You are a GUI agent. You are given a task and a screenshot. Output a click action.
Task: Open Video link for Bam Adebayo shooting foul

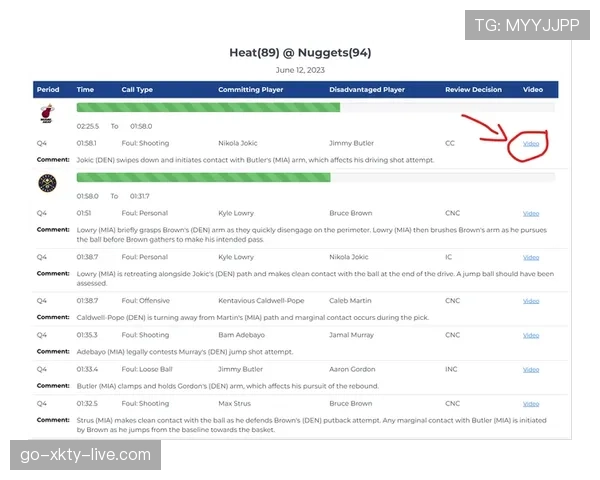click(x=531, y=336)
